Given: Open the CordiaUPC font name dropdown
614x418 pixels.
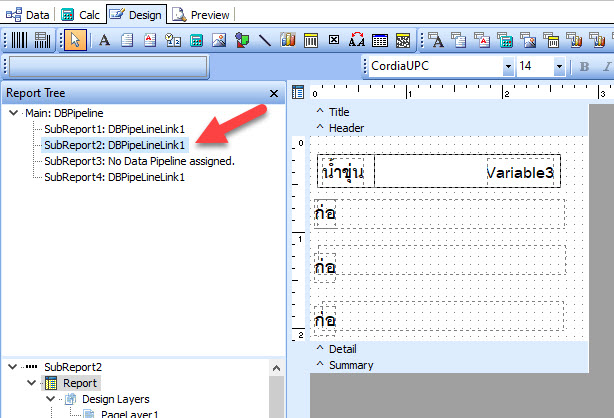Looking at the screenshot, I should click(508, 67).
